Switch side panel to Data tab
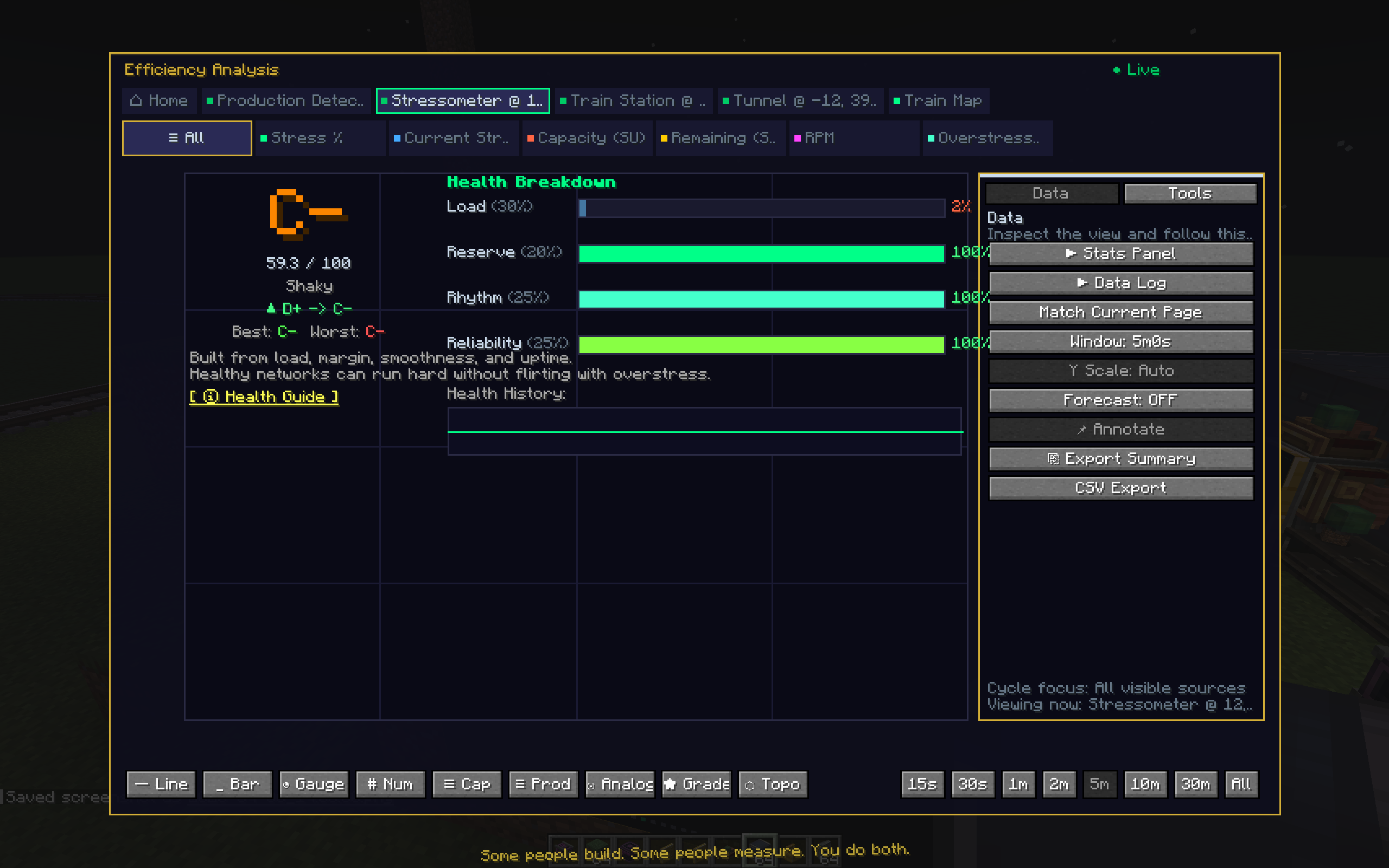The image size is (1389, 868). (x=1052, y=194)
